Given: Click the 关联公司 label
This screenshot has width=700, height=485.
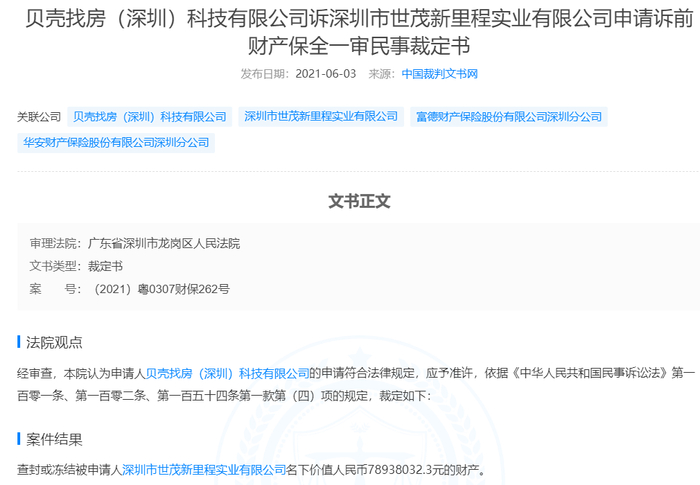Looking at the screenshot, I should [x=39, y=117].
